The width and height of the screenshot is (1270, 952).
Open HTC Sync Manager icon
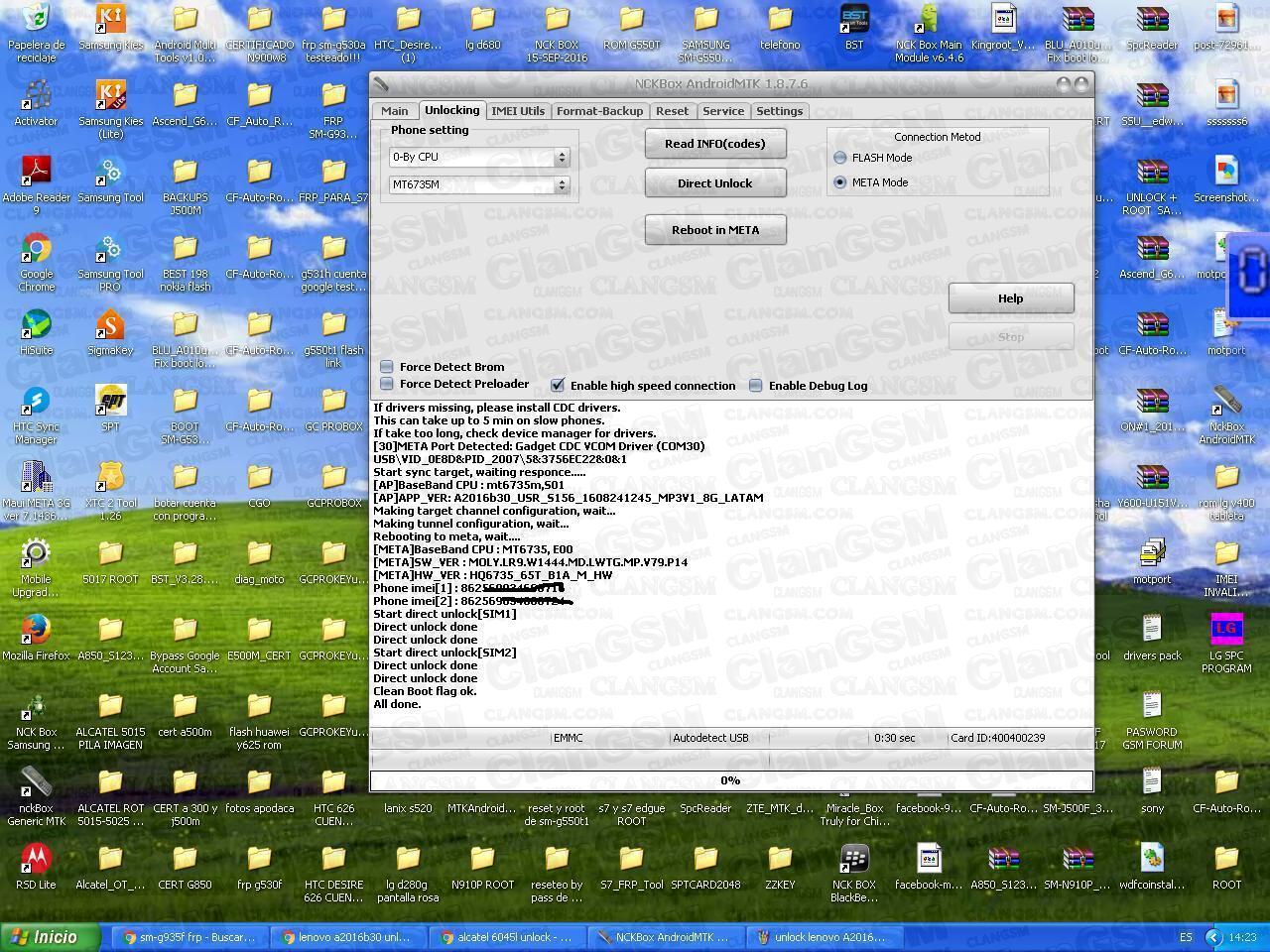click(36, 416)
